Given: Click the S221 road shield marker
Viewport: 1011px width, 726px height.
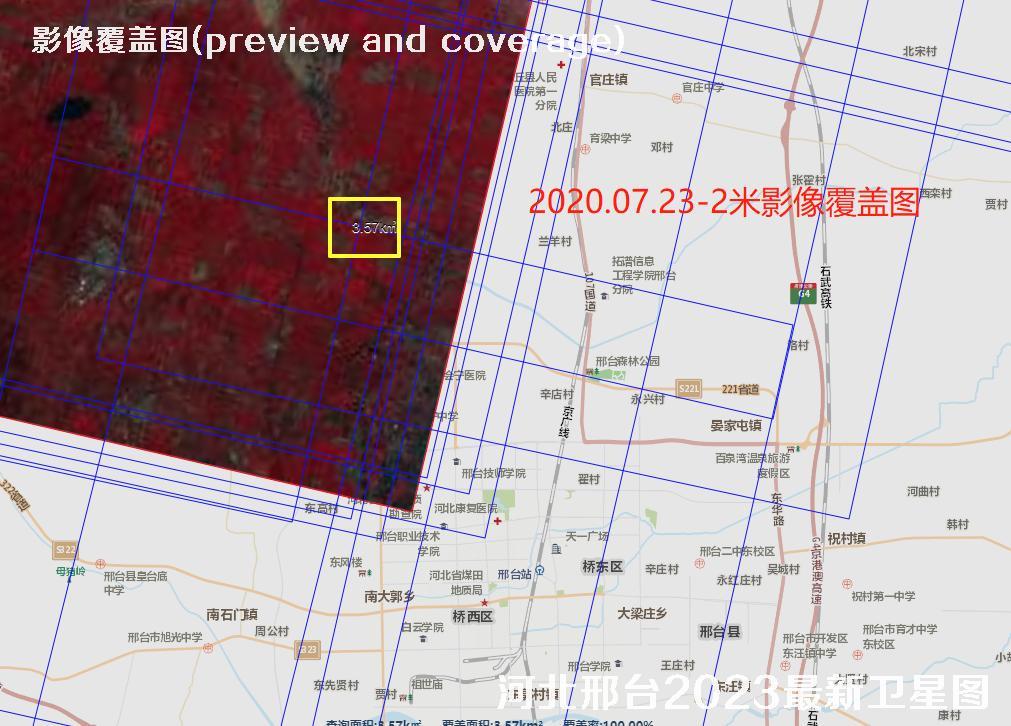Looking at the screenshot, I should click(688, 388).
